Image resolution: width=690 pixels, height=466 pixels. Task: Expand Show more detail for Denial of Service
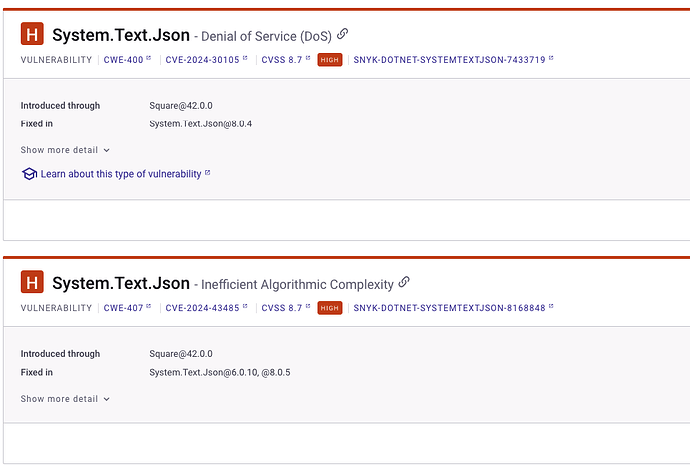65,150
